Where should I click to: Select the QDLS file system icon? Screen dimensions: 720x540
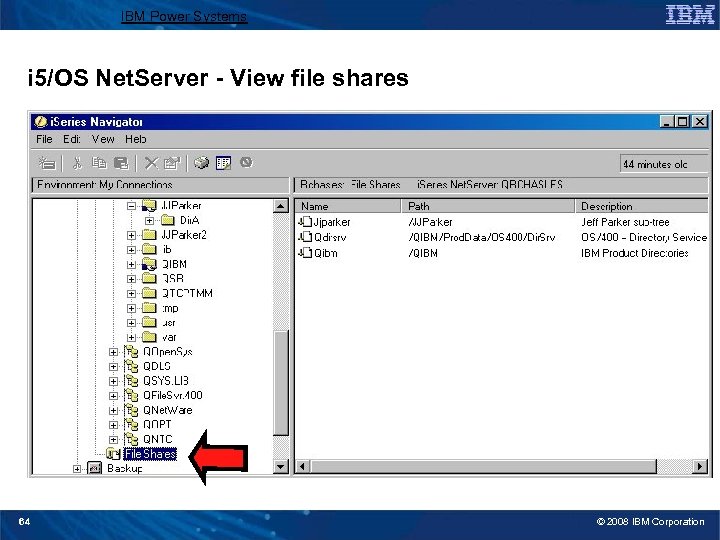[131, 366]
